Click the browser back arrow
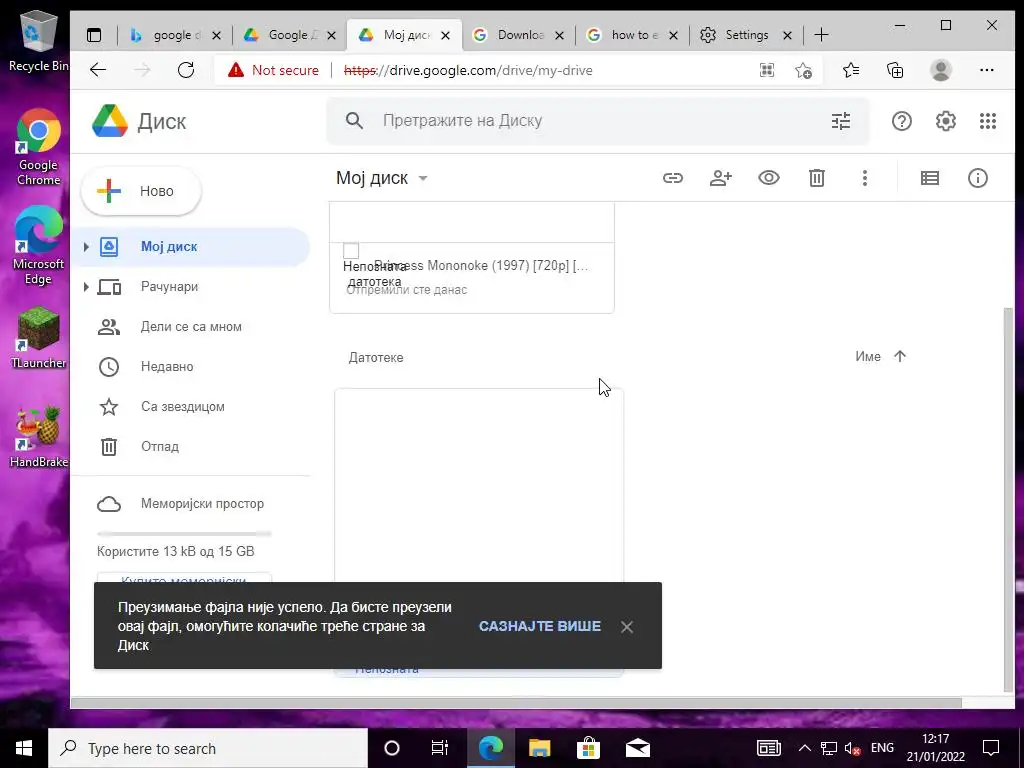The height and width of the screenshot is (768, 1024). pyautogui.click(x=98, y=70)
